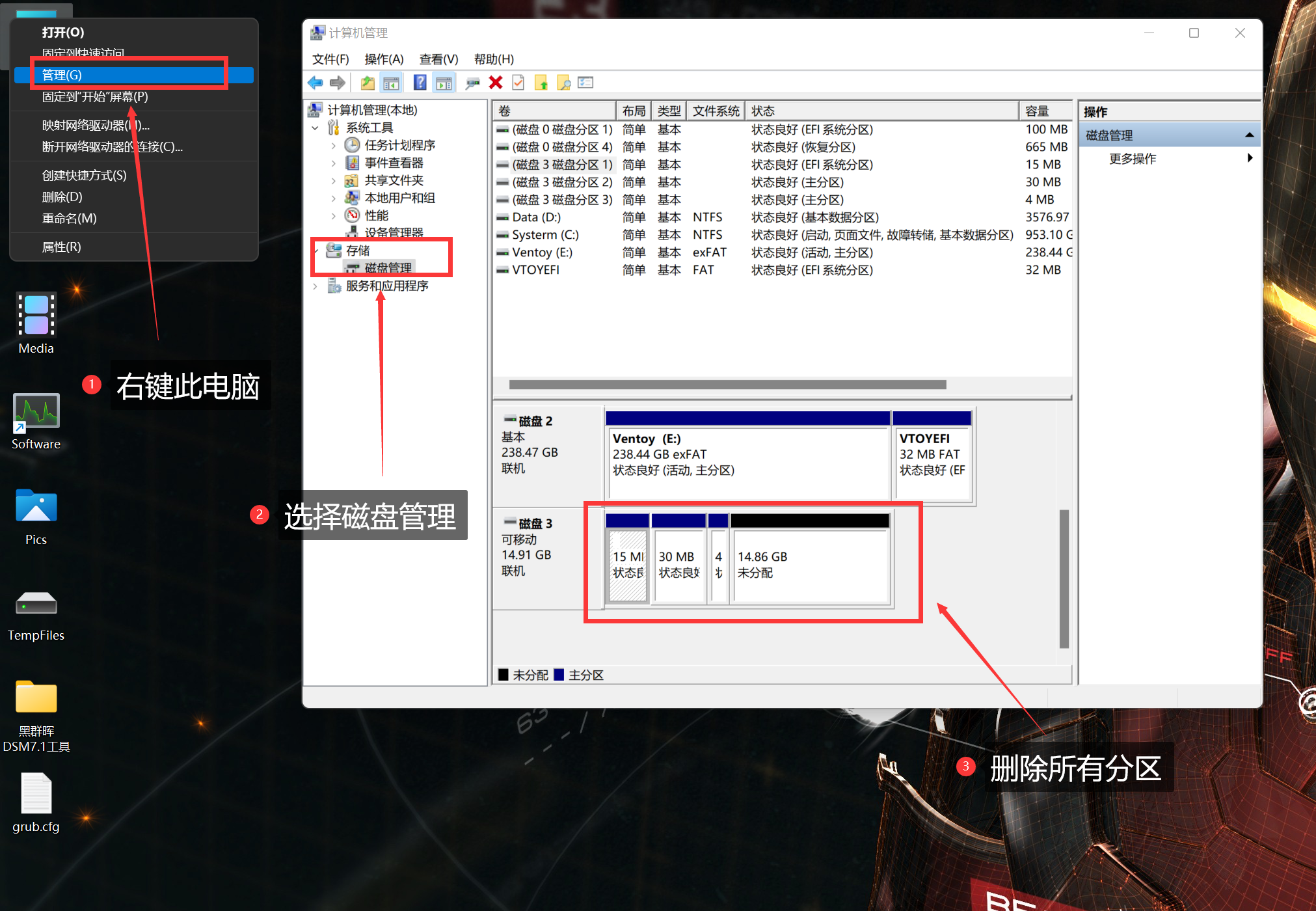Select 磁盘管理 in the storage tree
Image resolution: width=1316 pixels, height=911 pixels.
pos(388,267)
